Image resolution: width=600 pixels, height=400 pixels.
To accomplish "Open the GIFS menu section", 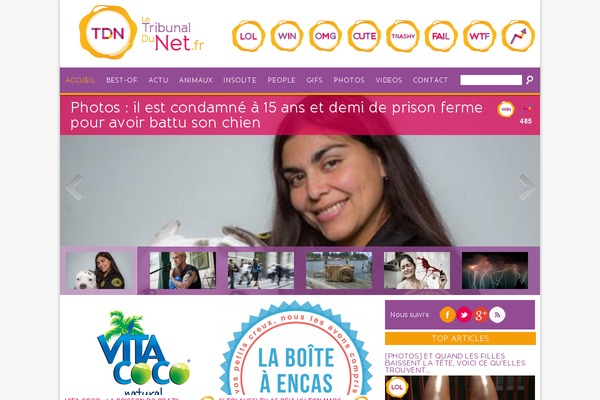I will (315, 80).
